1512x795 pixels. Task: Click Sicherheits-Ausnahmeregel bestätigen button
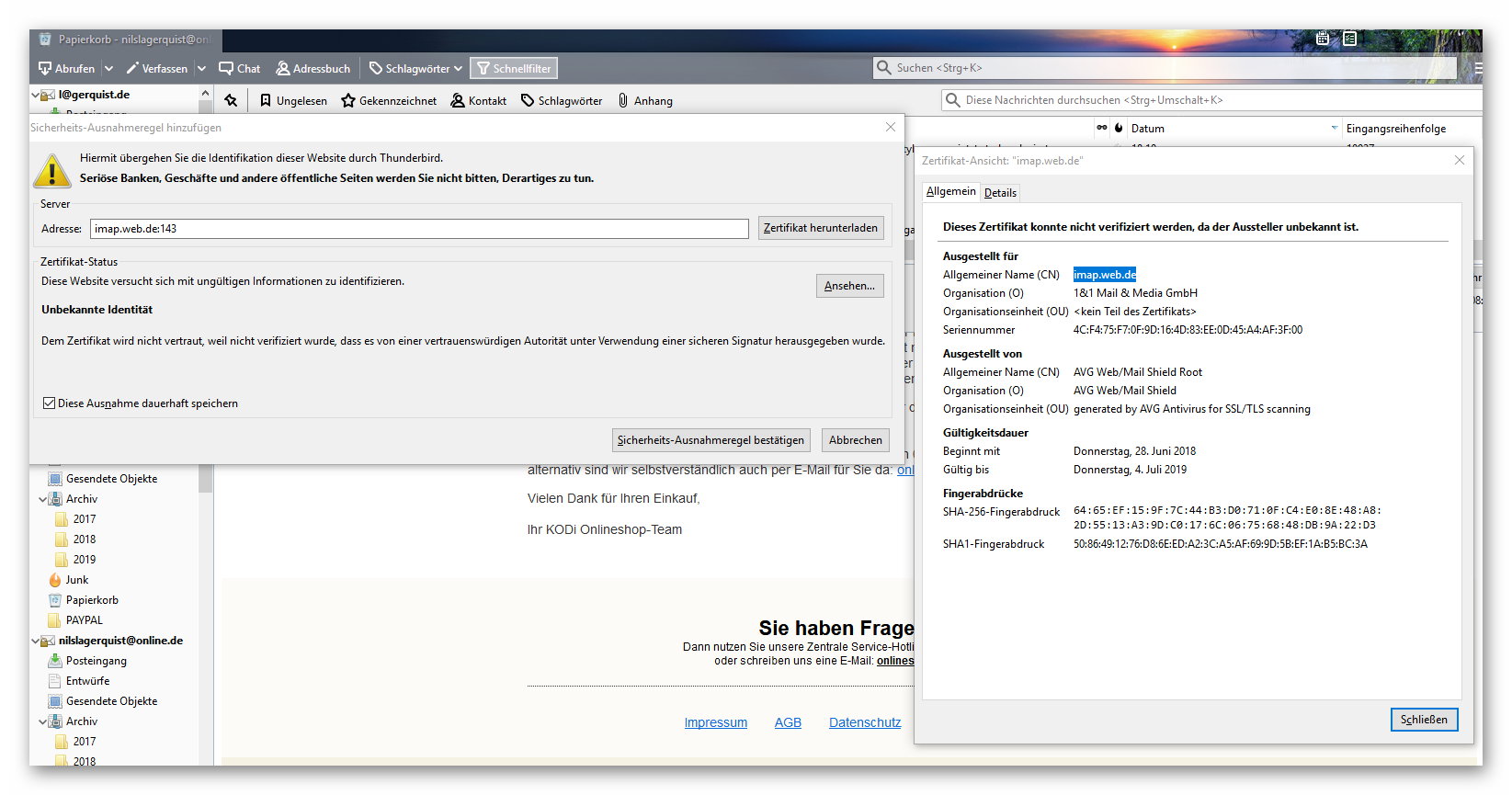(711, 440)
